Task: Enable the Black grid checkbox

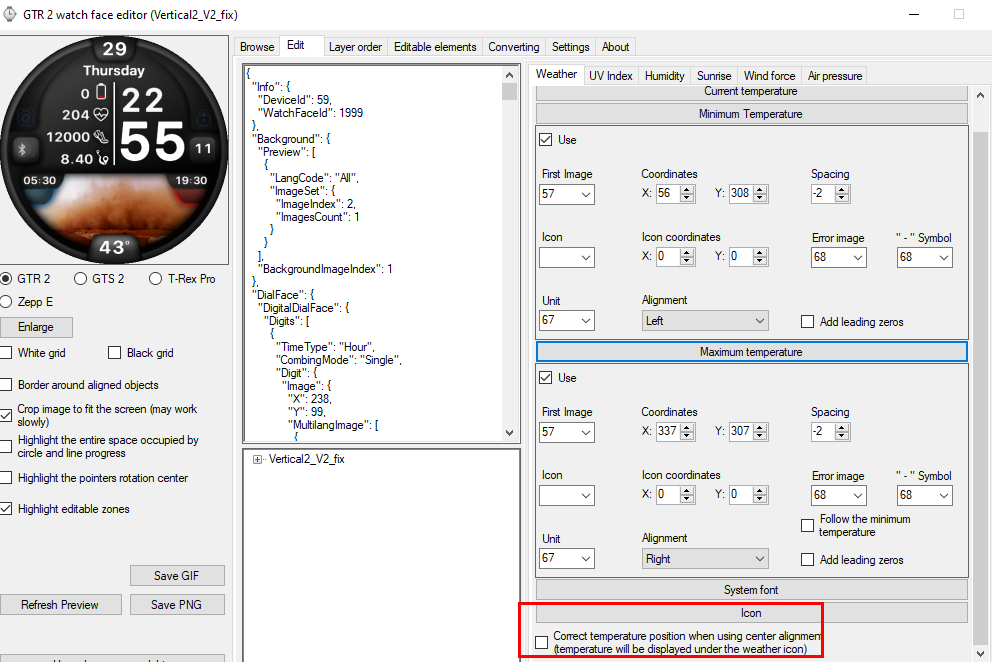Action: point(114,353)
